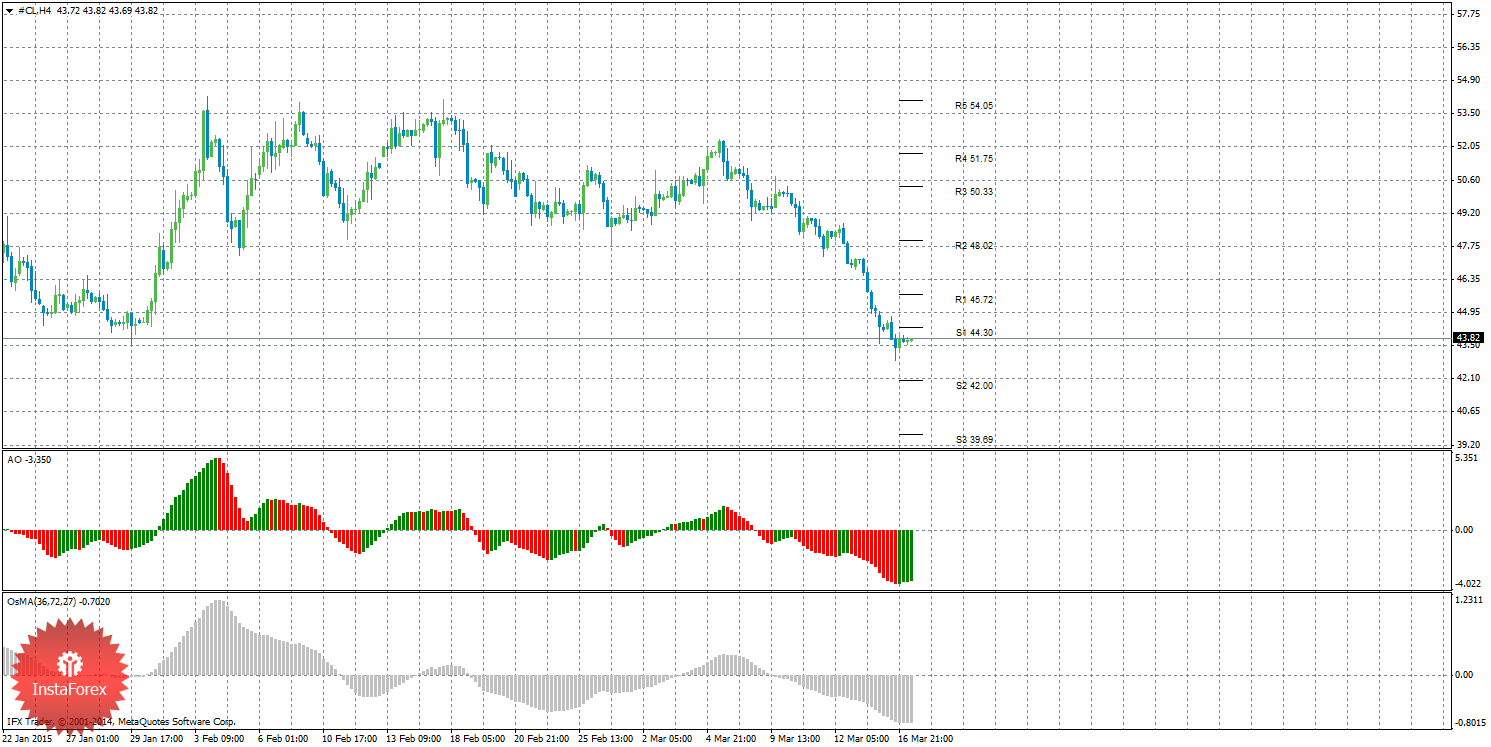Click the OsMA scale maximum 1.2311
This screenshot has height=747, width=1491.
tap(1467, 600)
